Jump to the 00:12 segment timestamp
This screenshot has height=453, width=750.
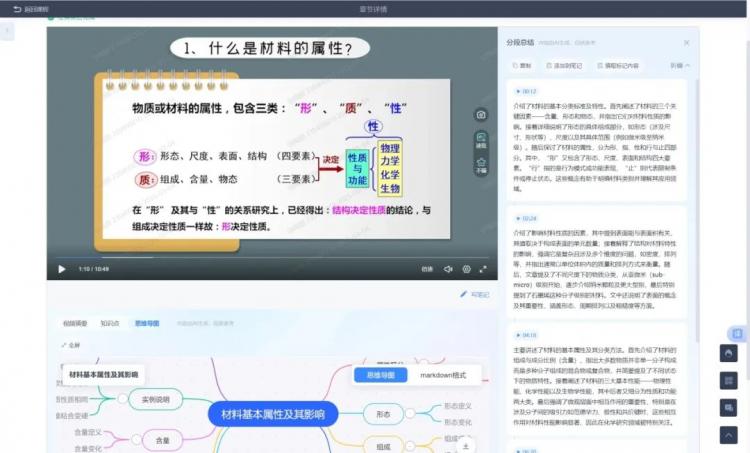pos(526,91)
